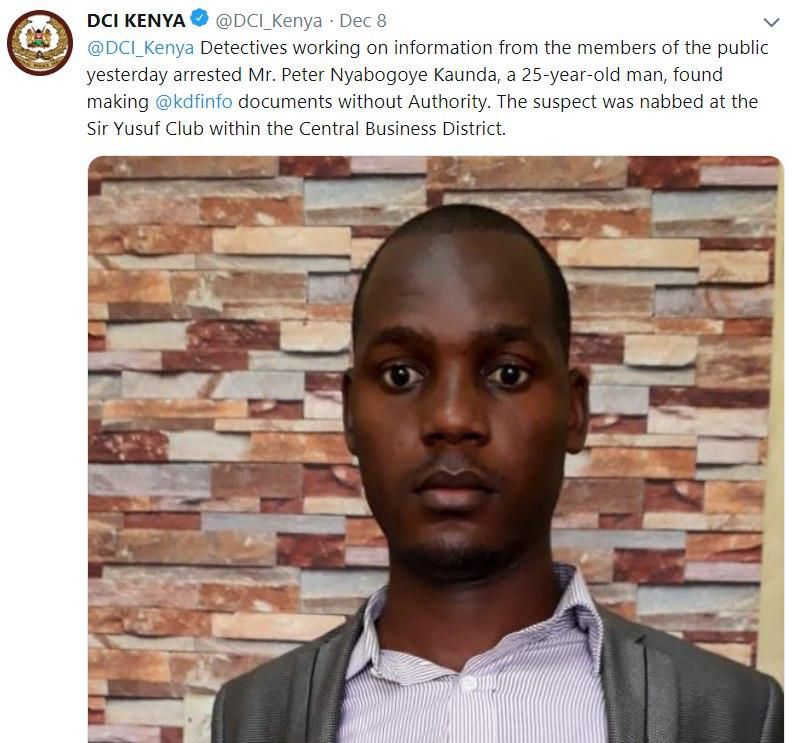
Task: Open the attached suspect photo
Action: pos(436,449)
